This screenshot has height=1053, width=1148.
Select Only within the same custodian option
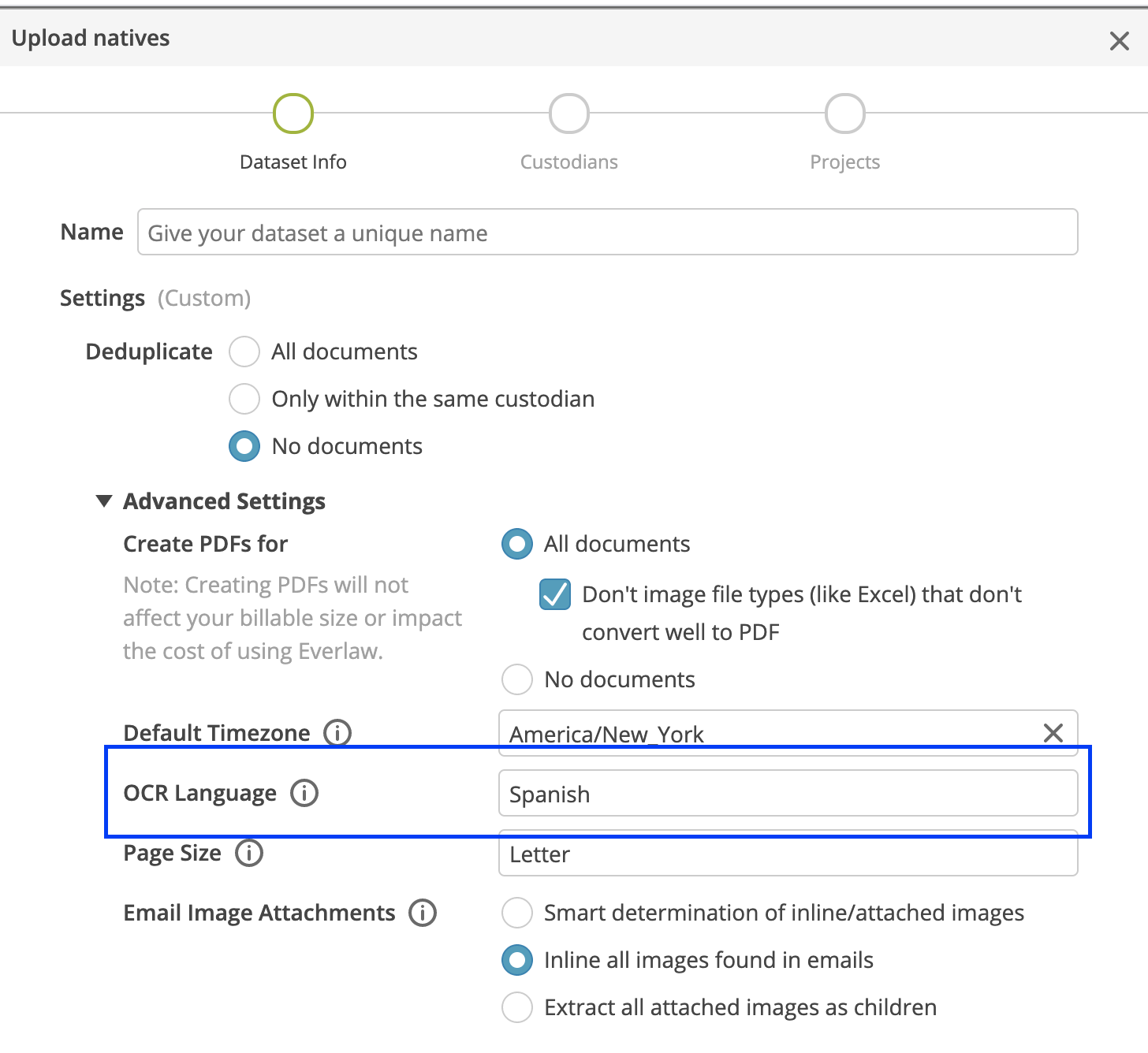[244, 399]
